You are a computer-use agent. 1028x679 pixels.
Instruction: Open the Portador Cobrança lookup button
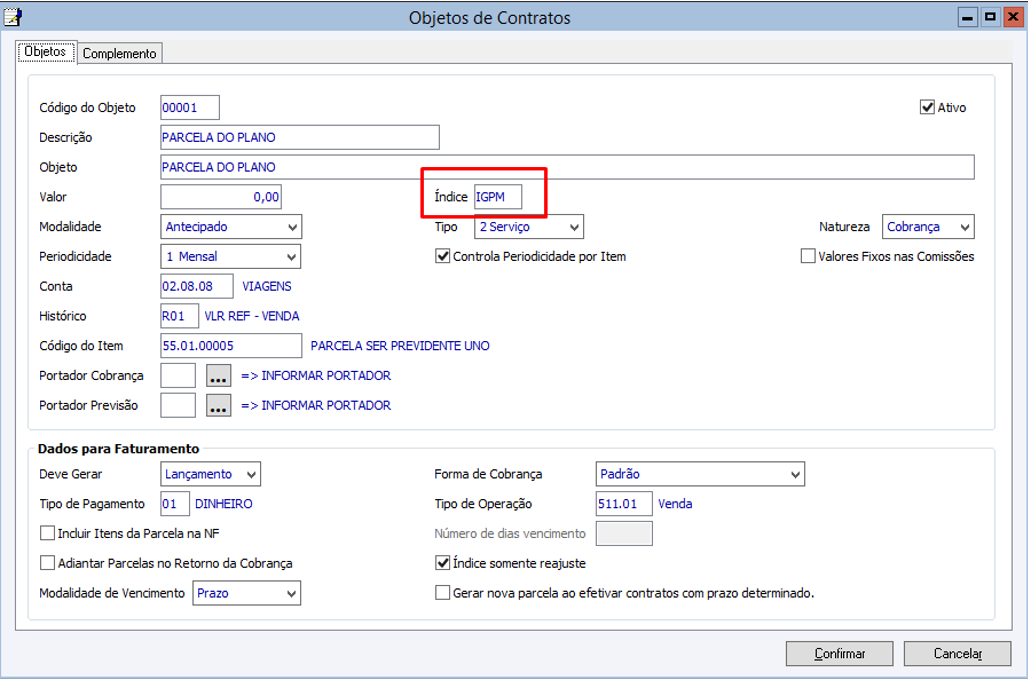219,376
